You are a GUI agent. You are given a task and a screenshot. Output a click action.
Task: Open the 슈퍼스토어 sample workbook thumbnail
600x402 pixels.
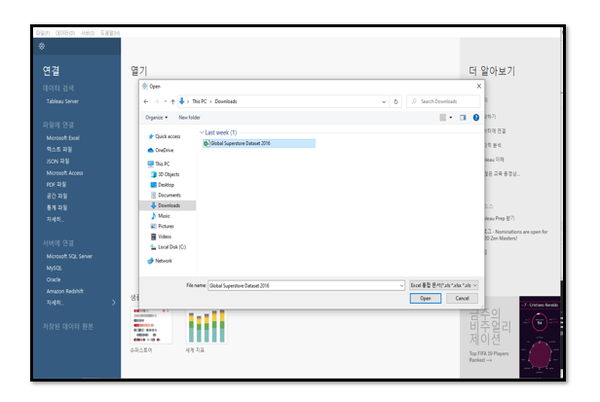[x=152, y=327]
